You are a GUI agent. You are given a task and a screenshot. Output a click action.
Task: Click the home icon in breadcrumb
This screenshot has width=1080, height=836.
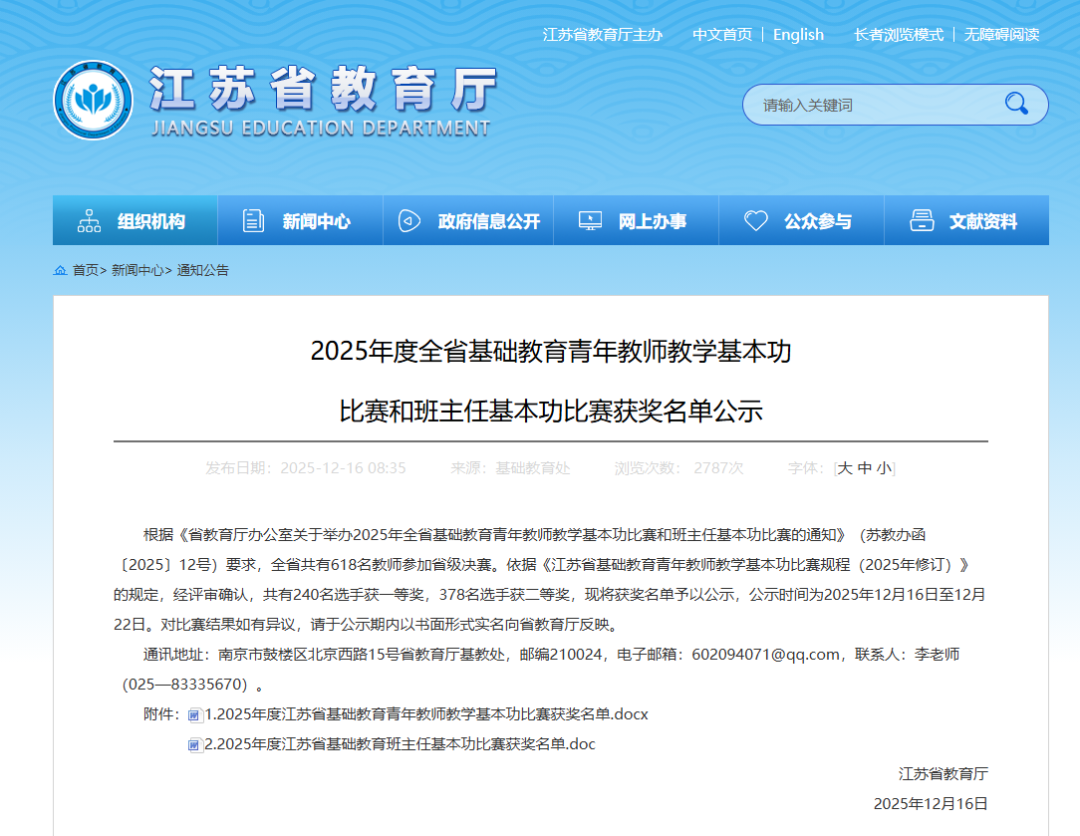[x=61, y=271]
